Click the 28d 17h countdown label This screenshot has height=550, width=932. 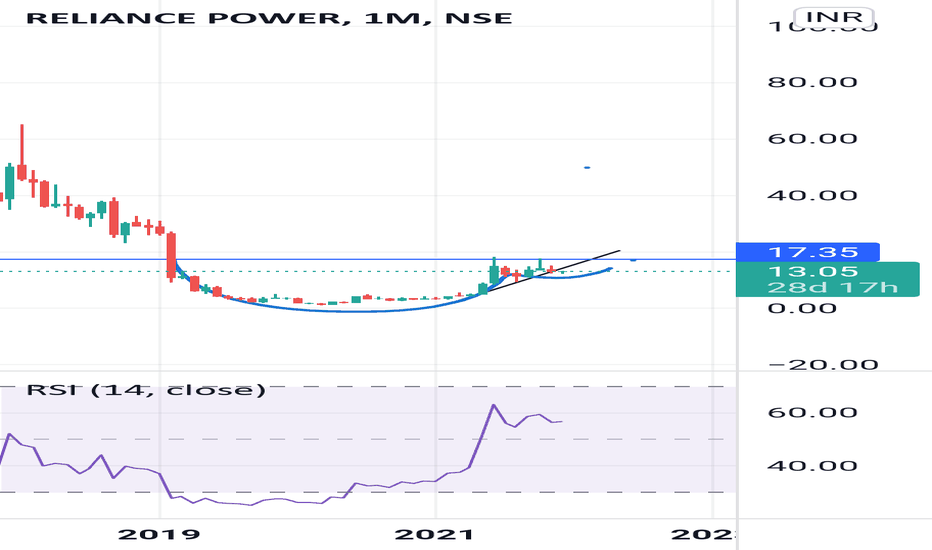click(832, 288)
